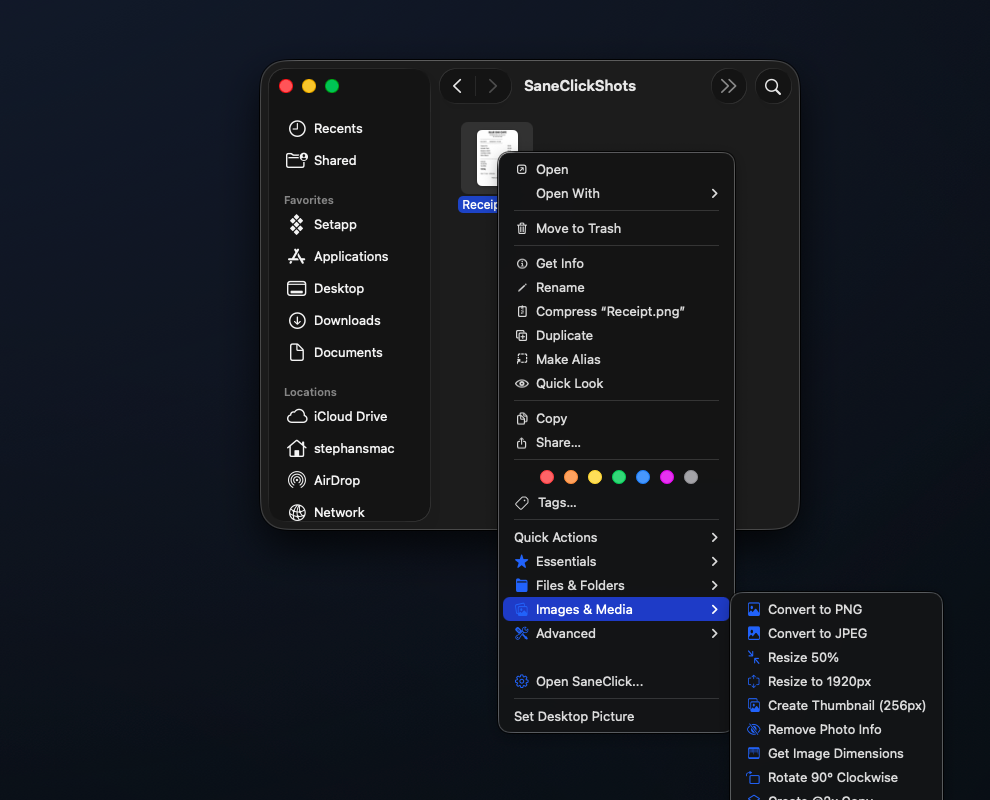990x800 pixels.
Task: Open the Desktop folder in the sidebar
Action: point(350,289)
